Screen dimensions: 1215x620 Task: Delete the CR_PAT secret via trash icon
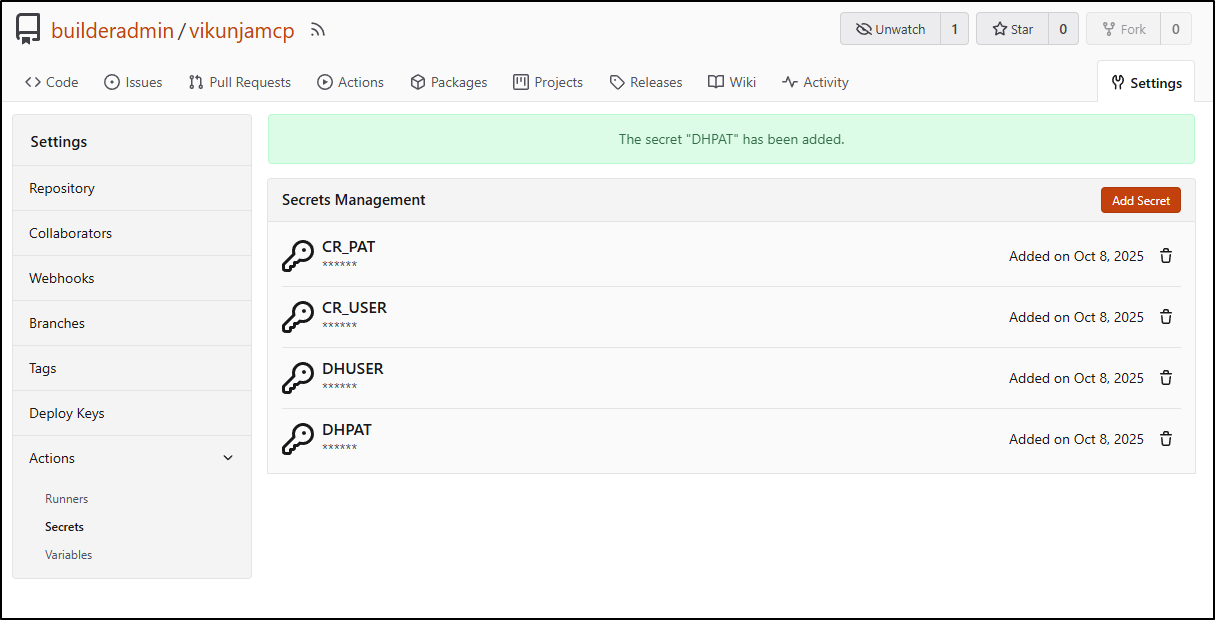tap(1165, 256)
